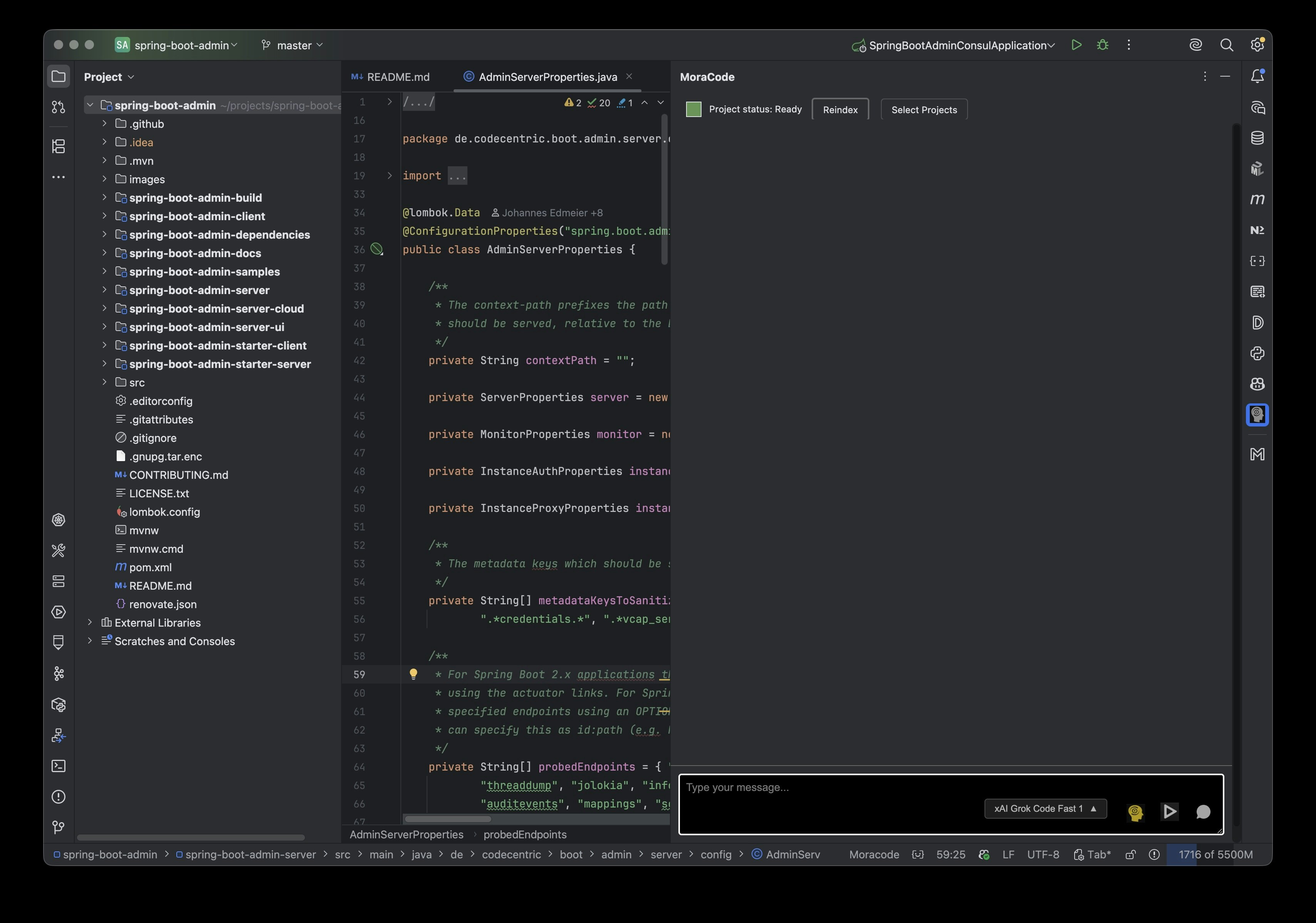Toggle the lightbulb intention on line 59
The height and width of the screenshot is (923, 1316).
[413, 674]
